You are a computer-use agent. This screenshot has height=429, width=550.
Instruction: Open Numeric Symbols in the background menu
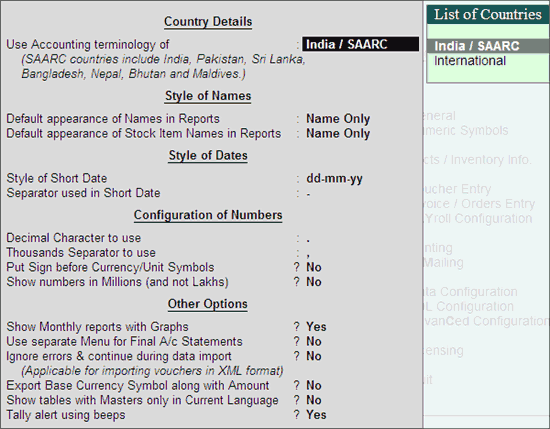[x=467, y=130]
